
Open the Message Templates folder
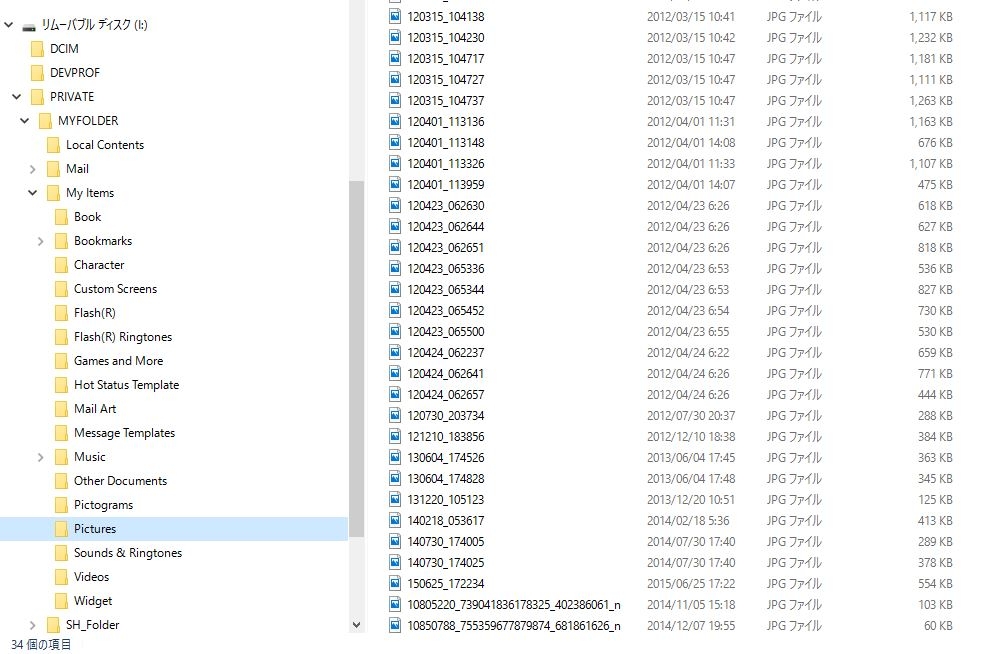tap(124, 433)
